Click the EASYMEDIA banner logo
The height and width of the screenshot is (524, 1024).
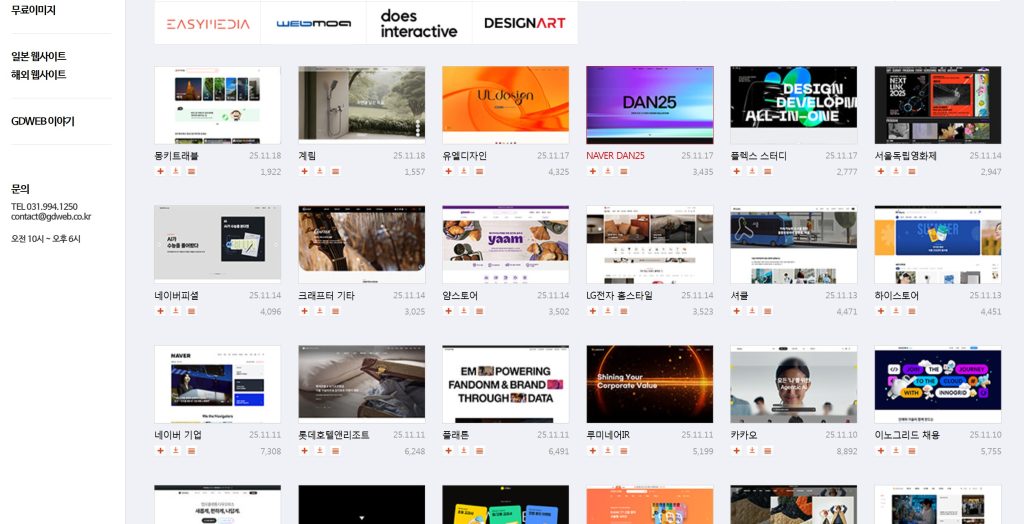click(207, 23)
